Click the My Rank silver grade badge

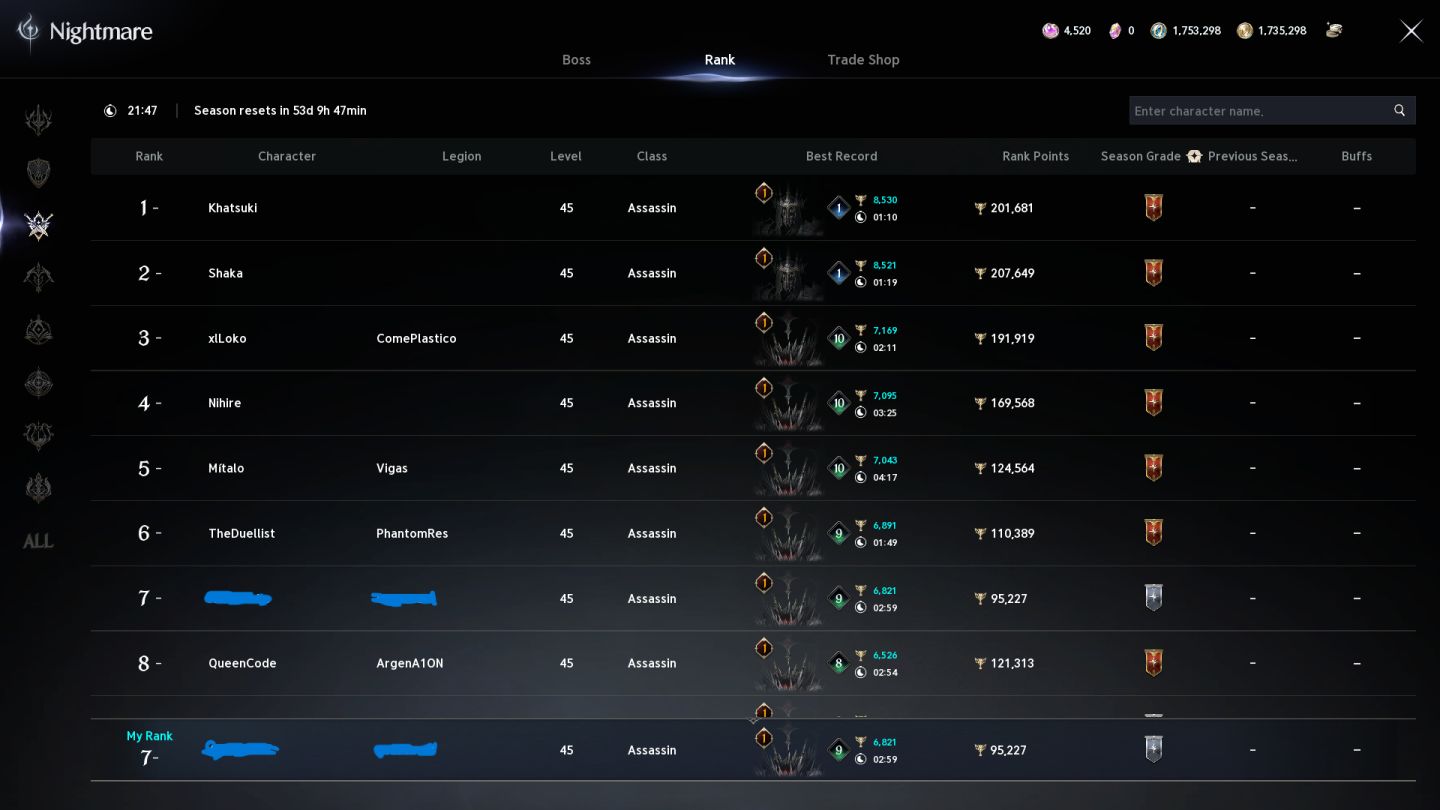pos(1153,750)
